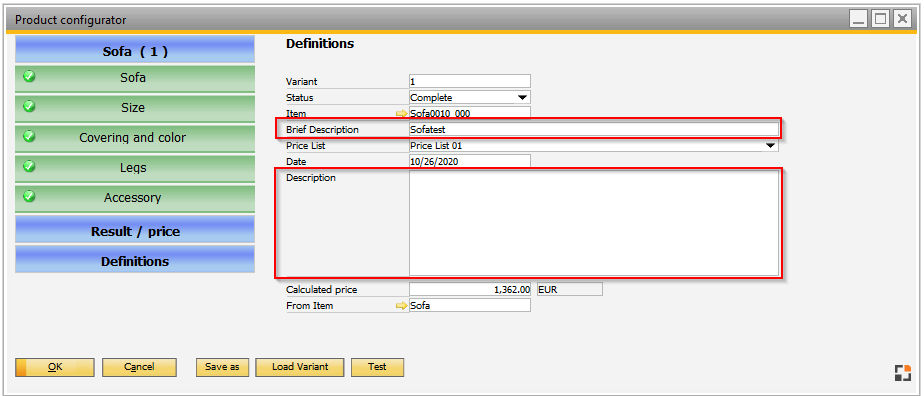Screen dimensions: 924x396
Task: Open the Legs configuration step
Action: 135,169
